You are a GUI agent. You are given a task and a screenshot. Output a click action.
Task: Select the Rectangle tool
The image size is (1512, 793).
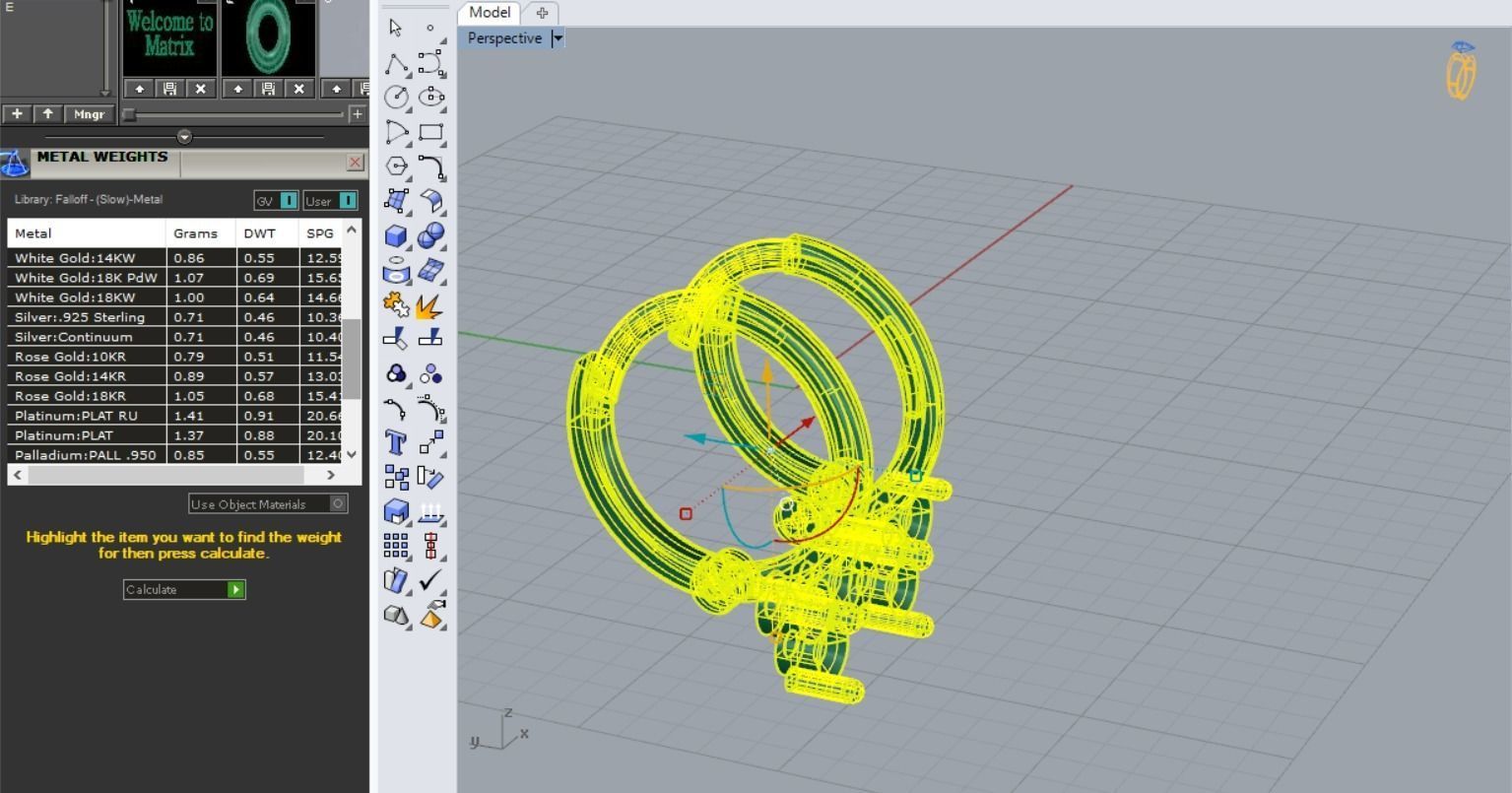[x=430, y=132]
